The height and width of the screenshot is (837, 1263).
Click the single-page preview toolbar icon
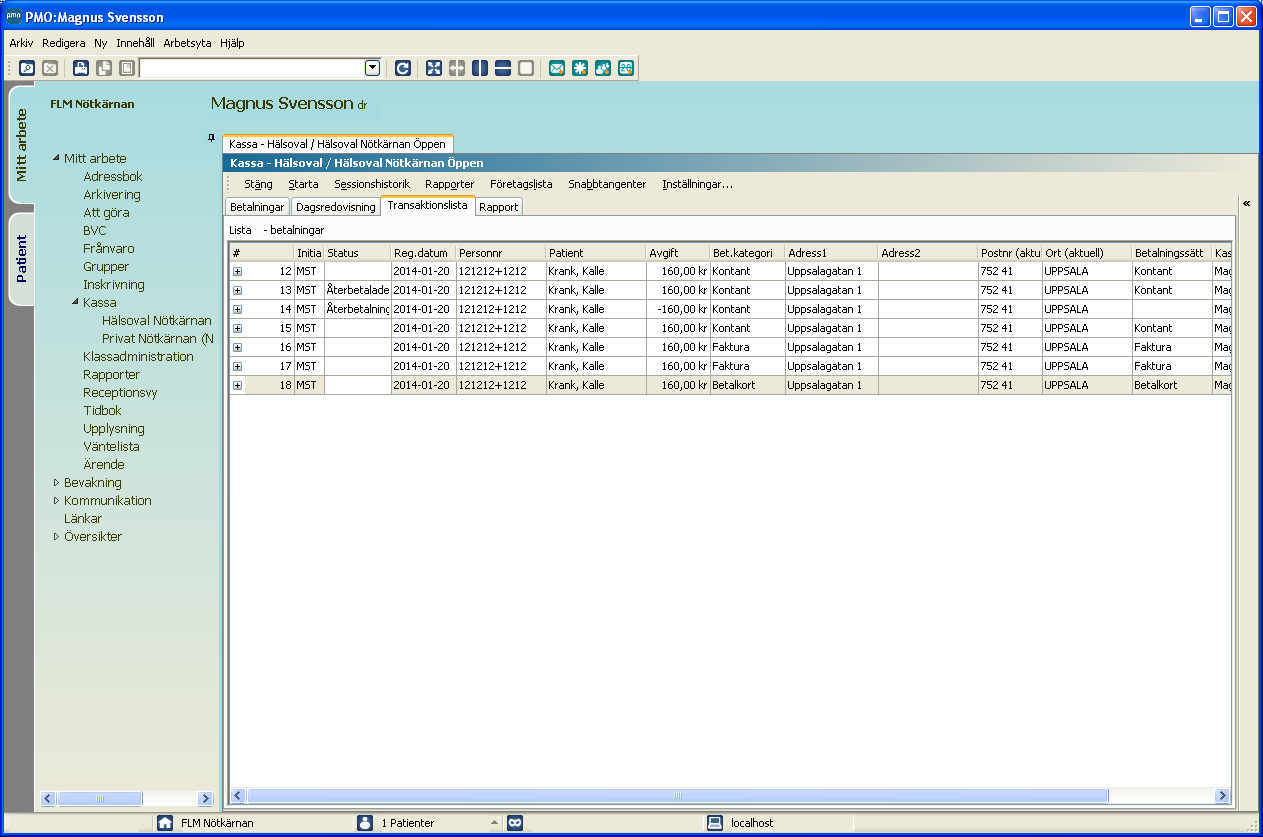pos(126,68)
